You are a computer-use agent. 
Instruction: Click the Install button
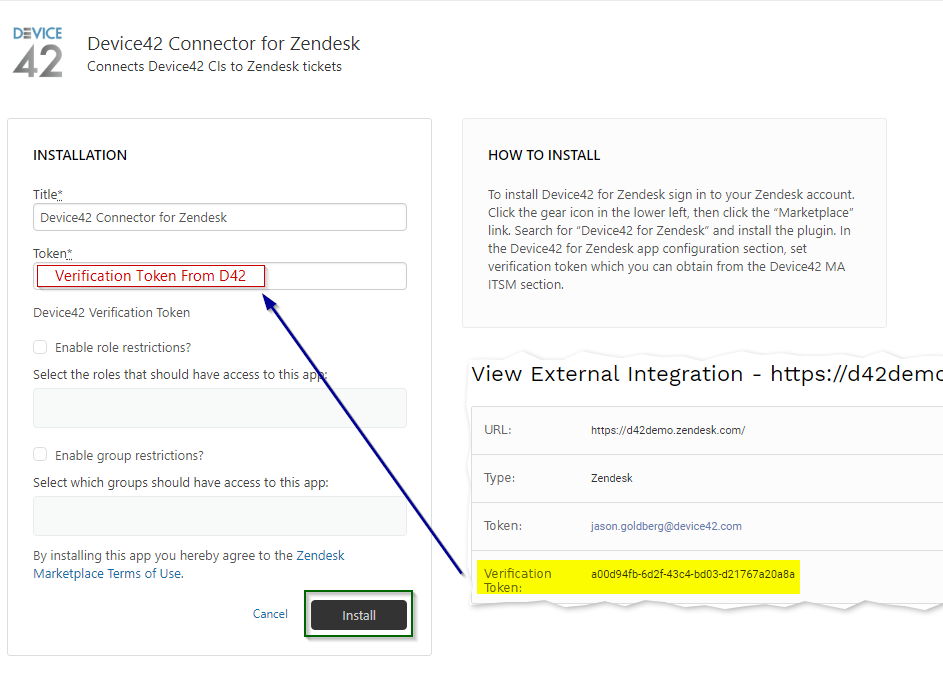click(358, 615)
